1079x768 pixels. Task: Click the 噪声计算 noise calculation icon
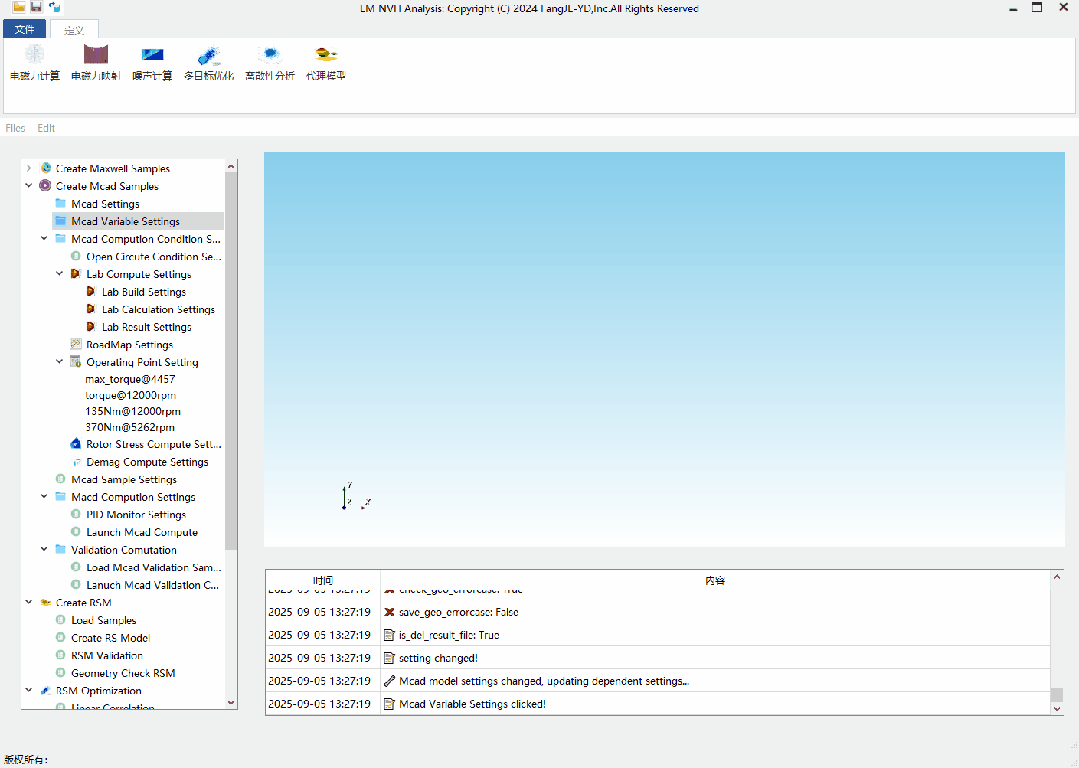(152, 55)
